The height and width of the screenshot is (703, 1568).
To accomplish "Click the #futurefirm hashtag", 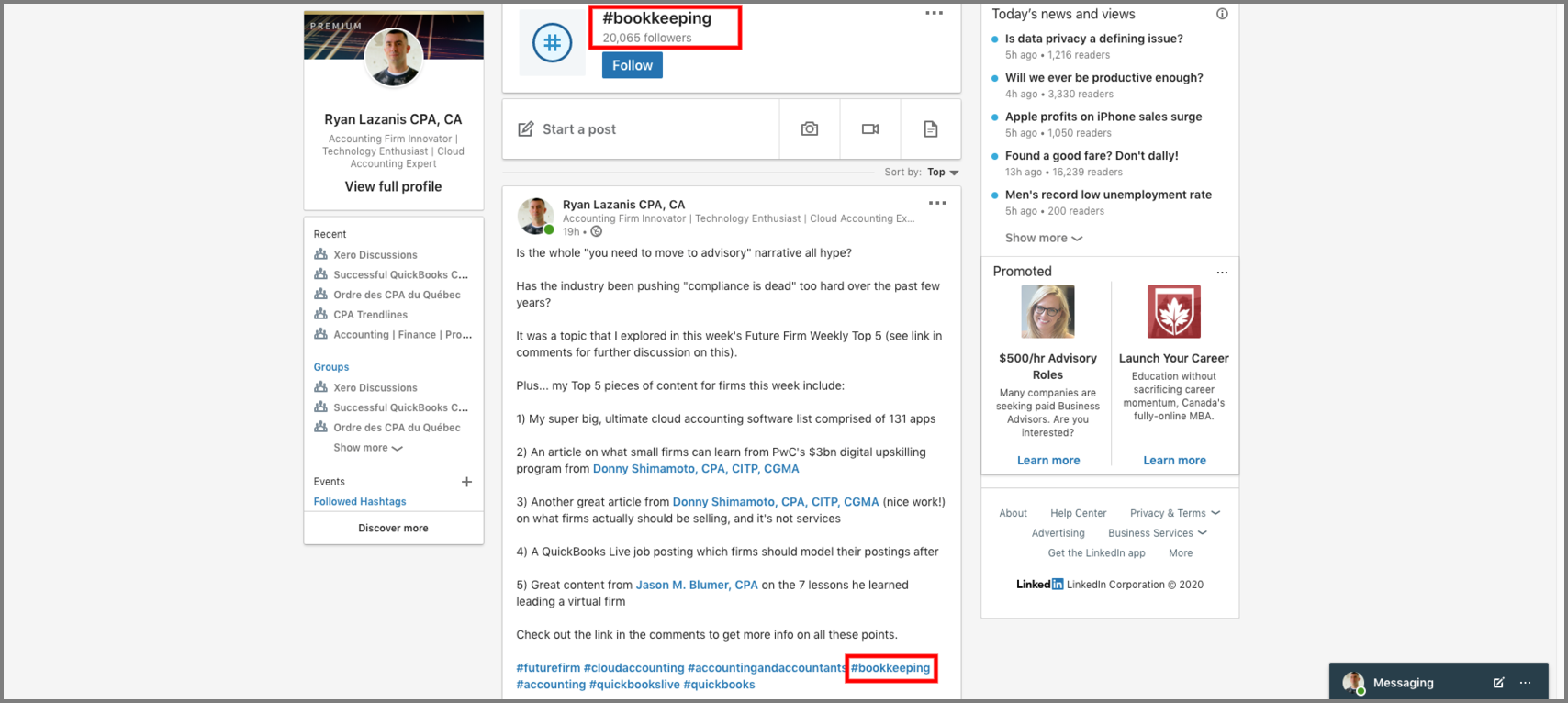I will pos(548,668).
